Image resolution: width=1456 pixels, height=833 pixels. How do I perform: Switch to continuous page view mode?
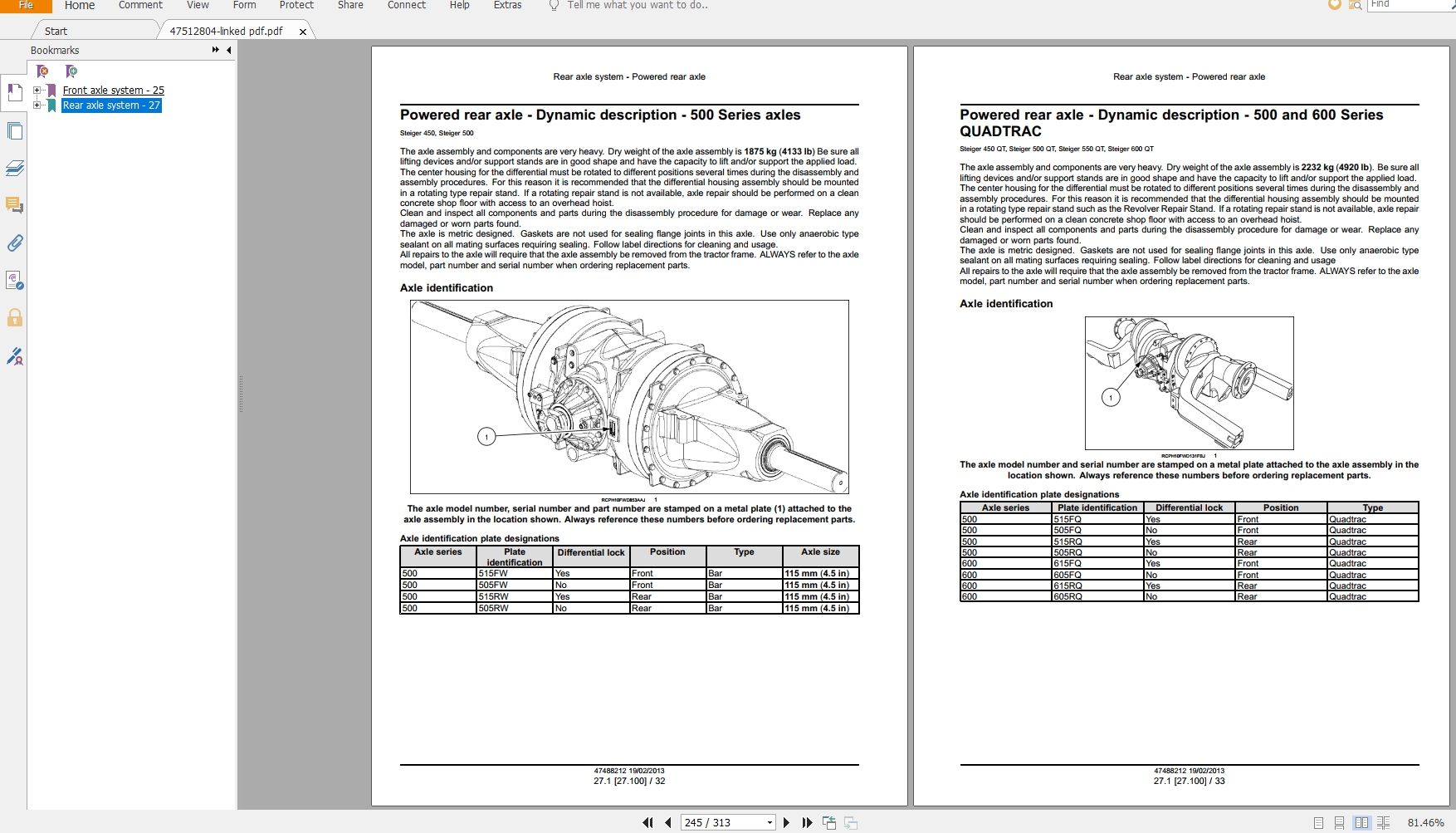(1339, 822)
